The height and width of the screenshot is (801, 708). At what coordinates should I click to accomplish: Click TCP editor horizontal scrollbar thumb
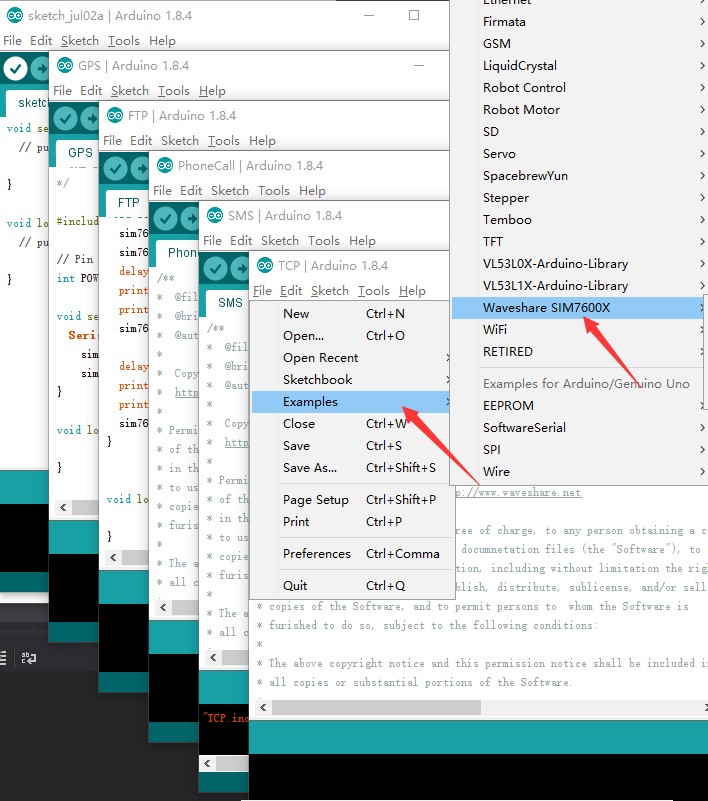click(x=376, y=708)
